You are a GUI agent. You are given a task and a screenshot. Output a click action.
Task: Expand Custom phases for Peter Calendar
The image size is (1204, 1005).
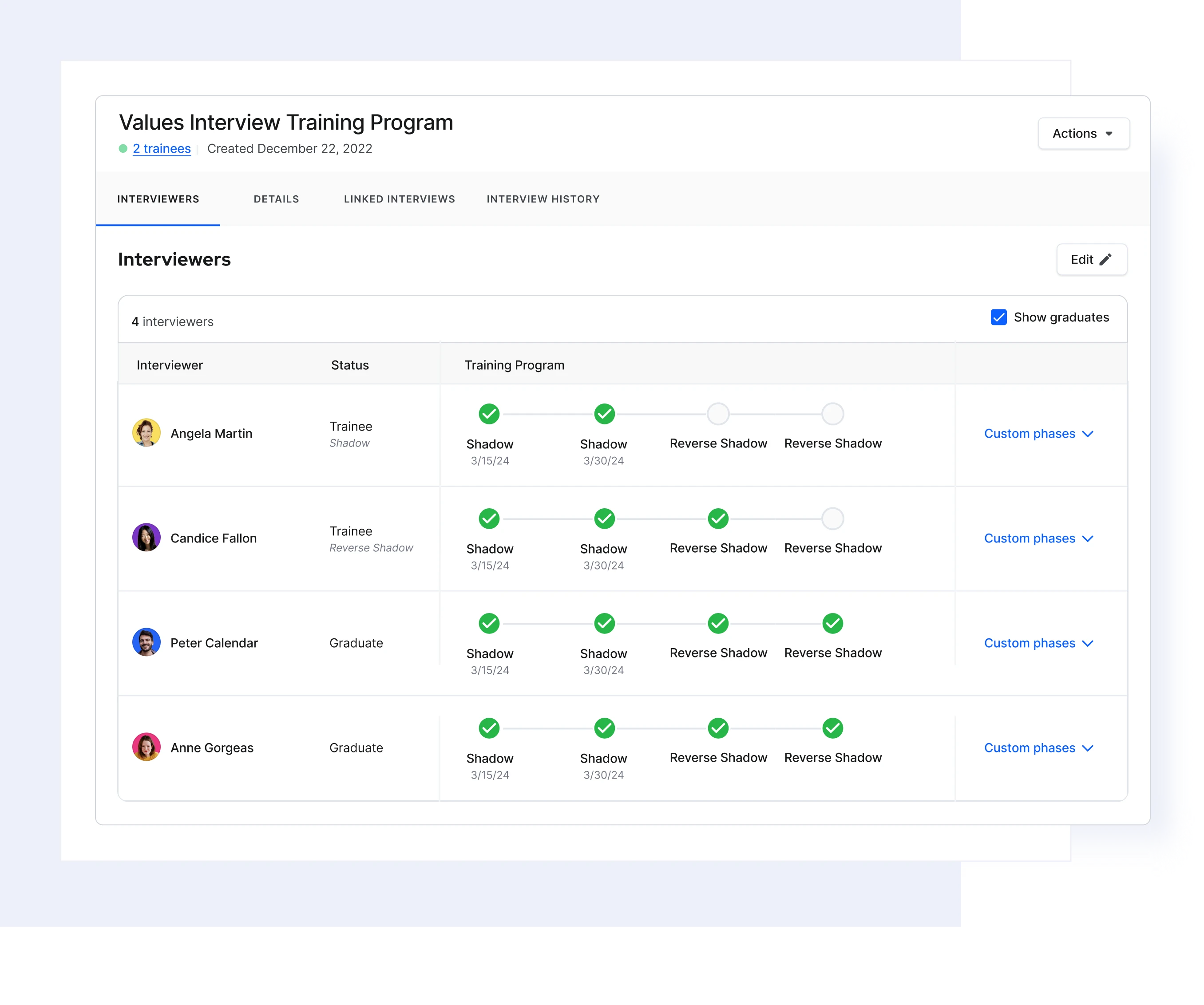[1039, 643]
